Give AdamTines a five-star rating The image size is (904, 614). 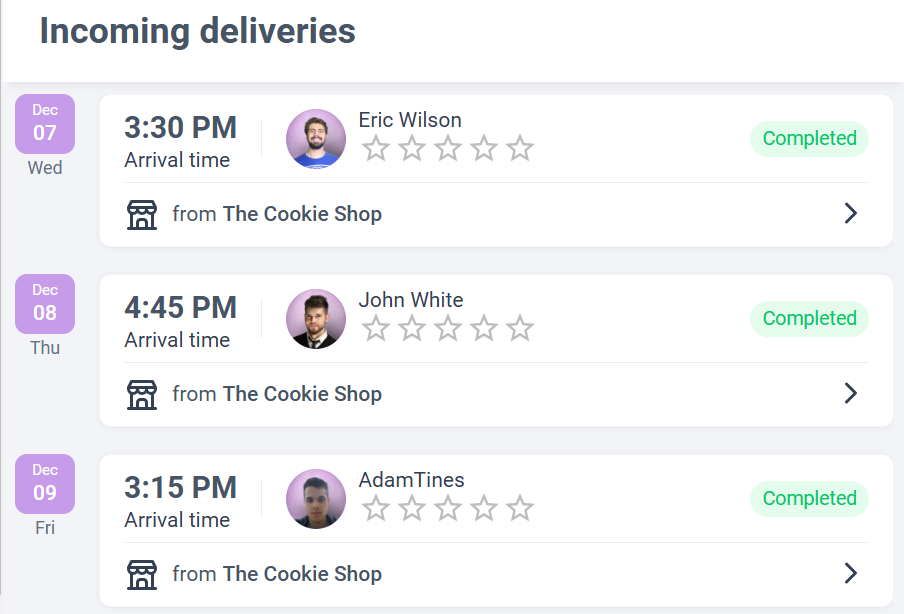520,508
